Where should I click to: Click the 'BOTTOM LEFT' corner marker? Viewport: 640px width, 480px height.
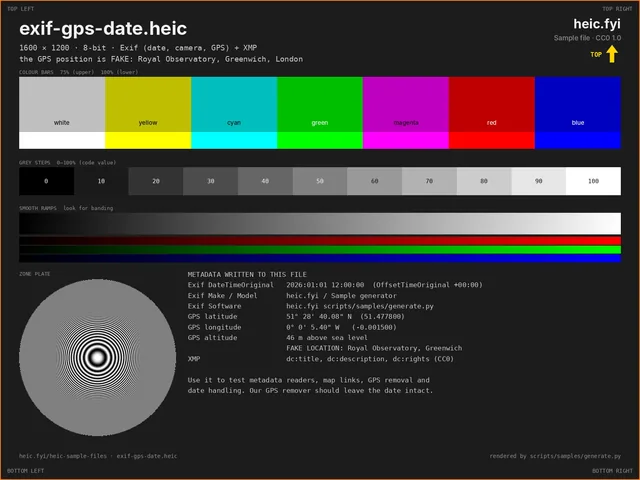pyautogui.click(x=25, y=471)
